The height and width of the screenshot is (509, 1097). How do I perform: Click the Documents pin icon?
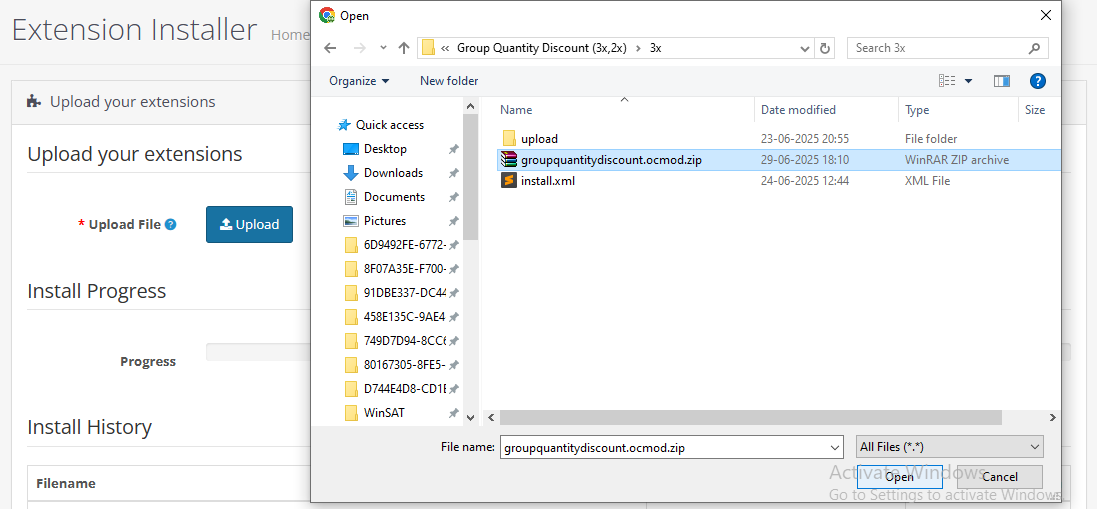click(x=453, y=196)
